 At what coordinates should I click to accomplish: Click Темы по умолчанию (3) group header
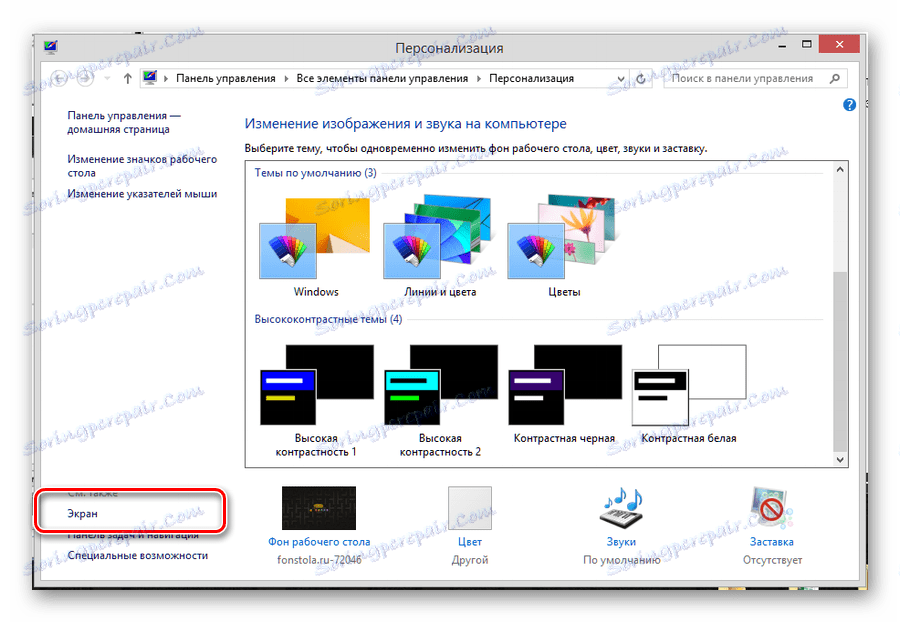point(316,173)
